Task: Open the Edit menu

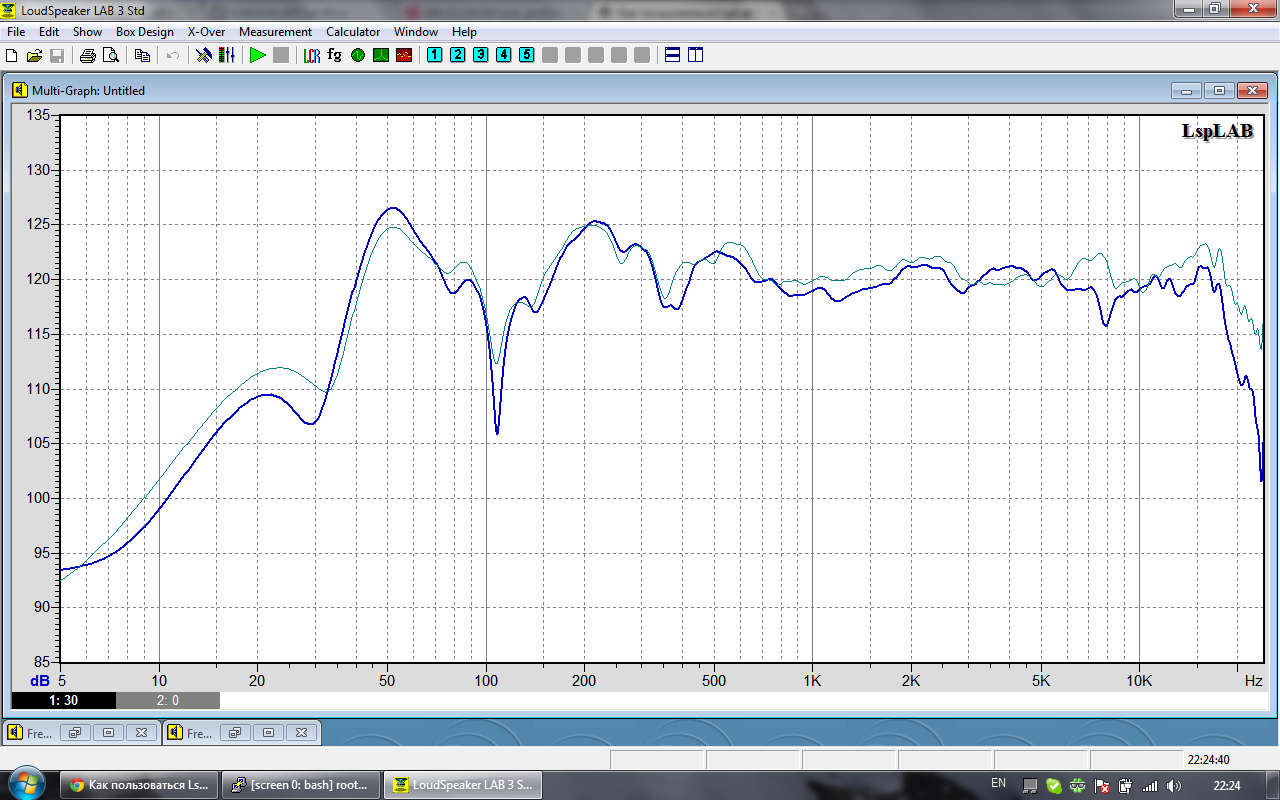Action: [x=49, y=32]
